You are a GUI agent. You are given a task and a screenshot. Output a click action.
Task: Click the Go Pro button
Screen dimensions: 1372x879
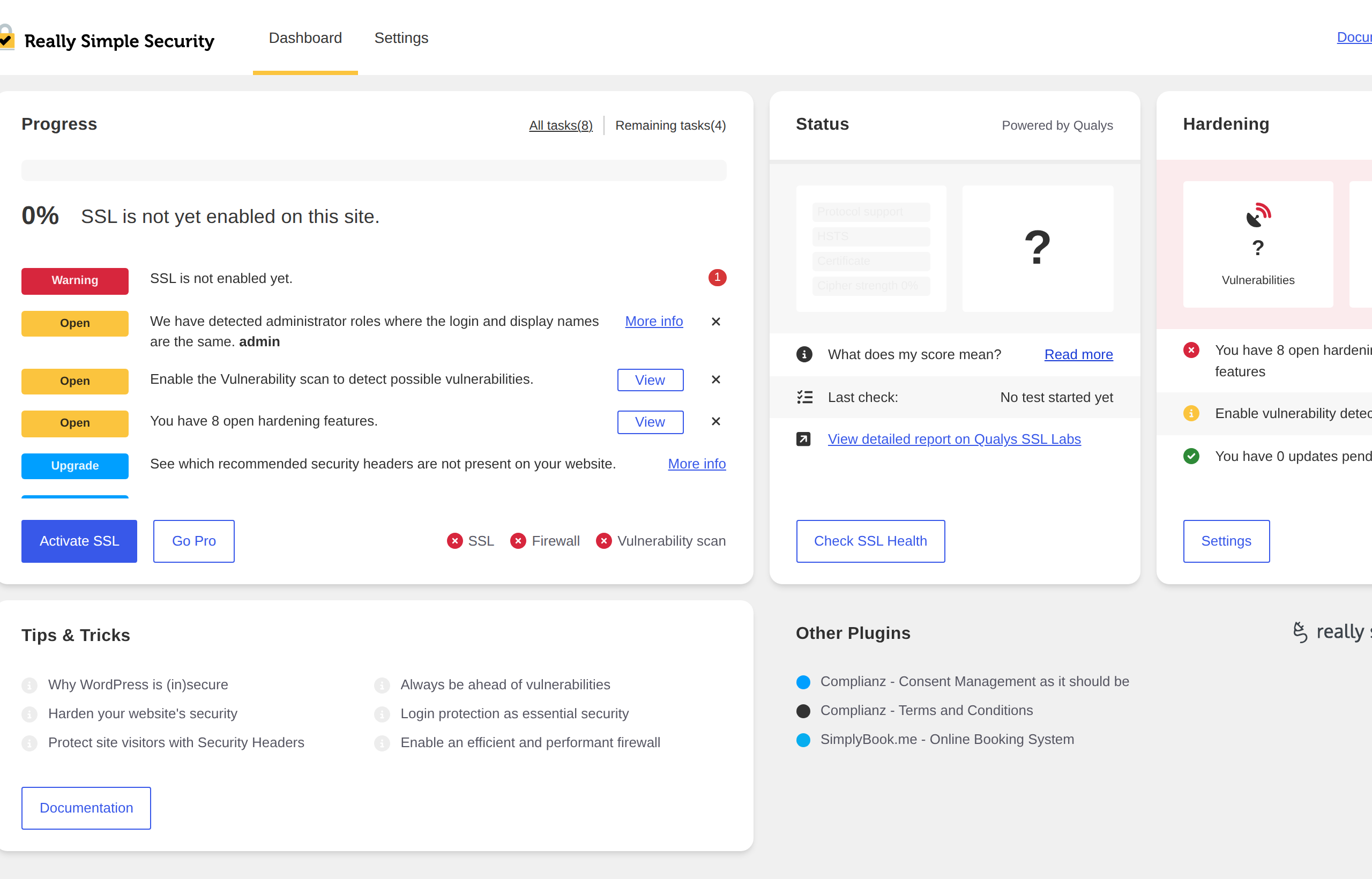pos(194,540)
